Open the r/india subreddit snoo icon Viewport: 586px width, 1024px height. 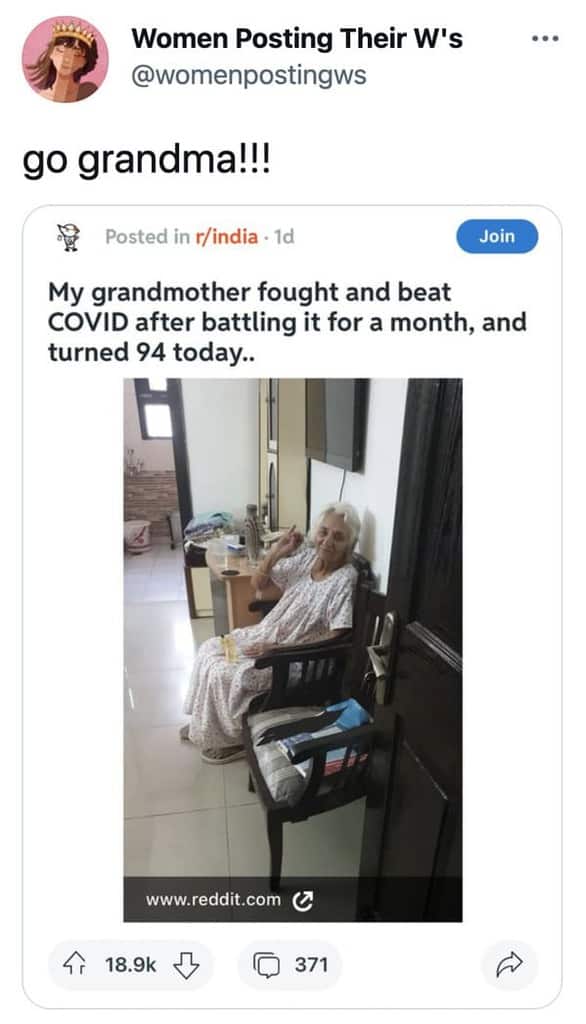point(67,236)
